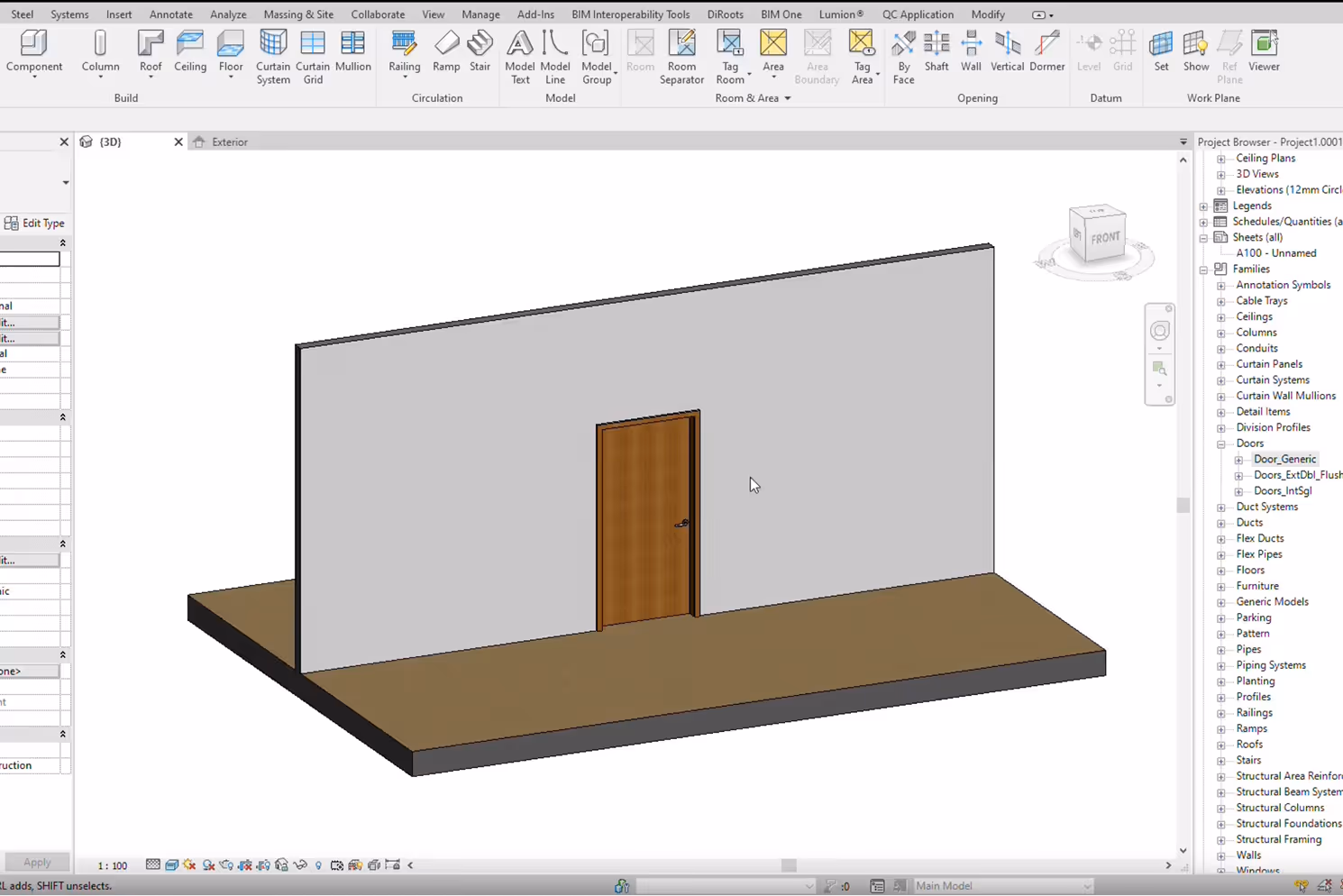Select the Curtain System tool
Image resolution: width=1343 pixels, height=896 pixels.
(x=273, y=54)
